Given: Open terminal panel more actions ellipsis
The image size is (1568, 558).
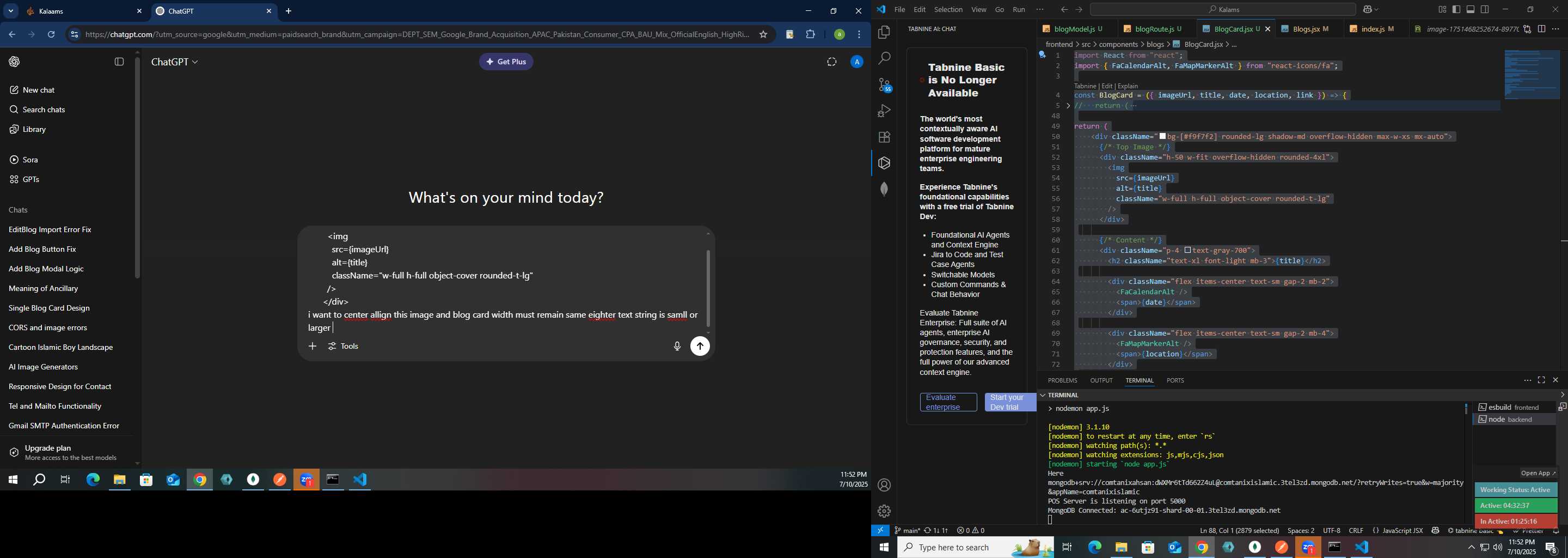Looking at the screenshot, I should (x=1527, y=380).
